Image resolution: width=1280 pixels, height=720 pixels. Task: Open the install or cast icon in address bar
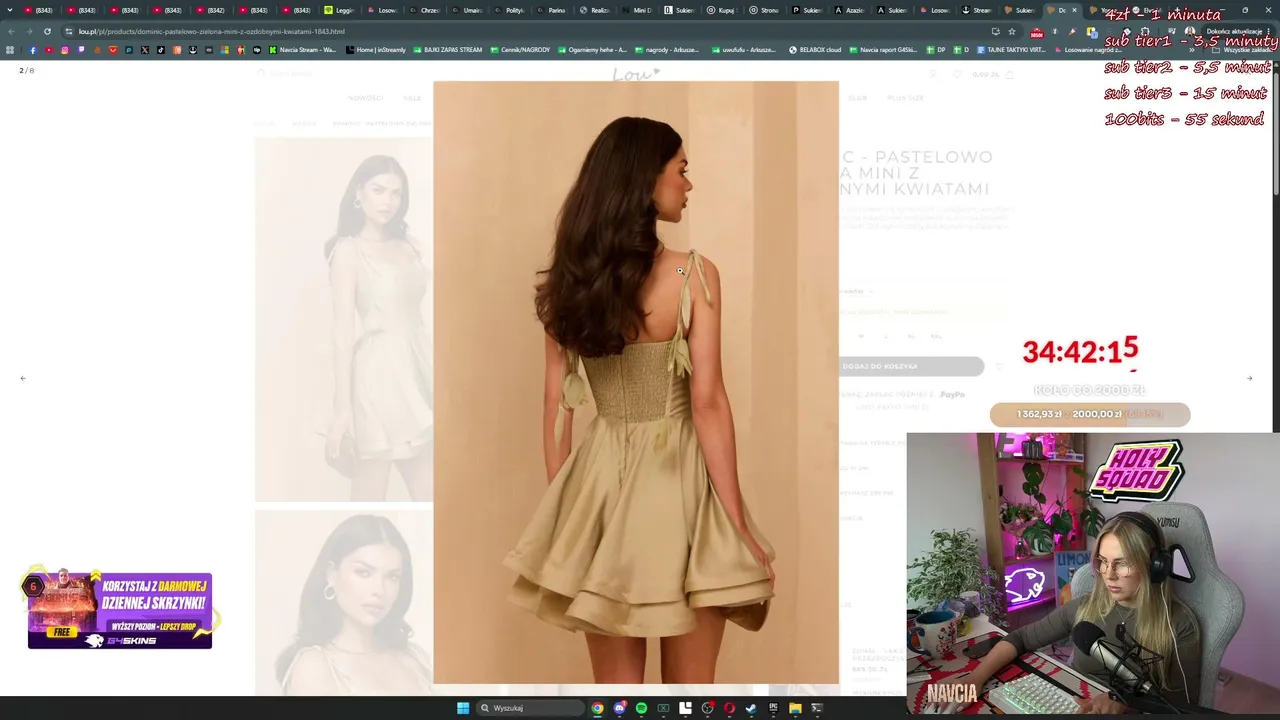click(995, 31)
